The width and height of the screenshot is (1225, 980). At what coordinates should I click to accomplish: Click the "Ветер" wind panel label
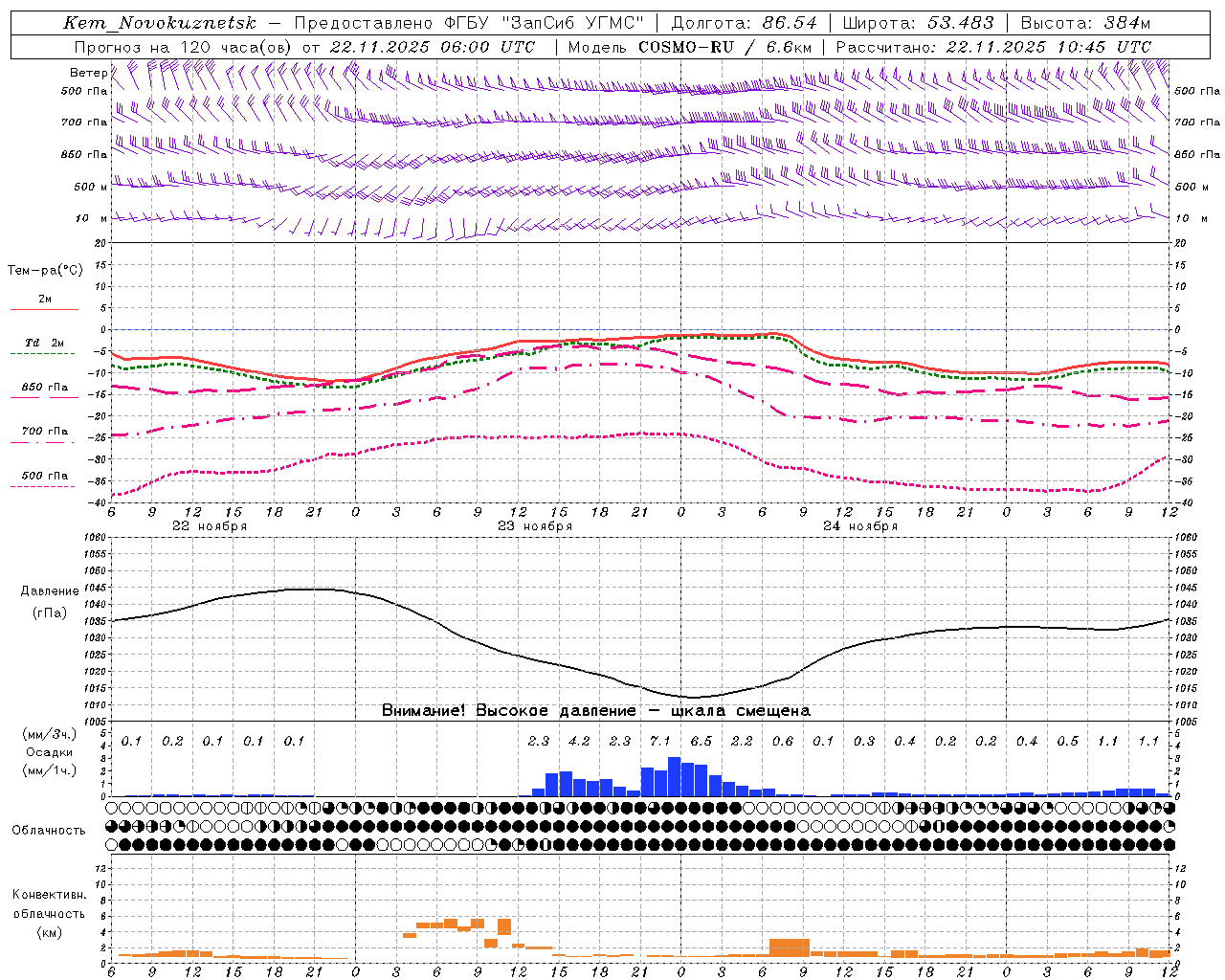[x=89, y=73]
